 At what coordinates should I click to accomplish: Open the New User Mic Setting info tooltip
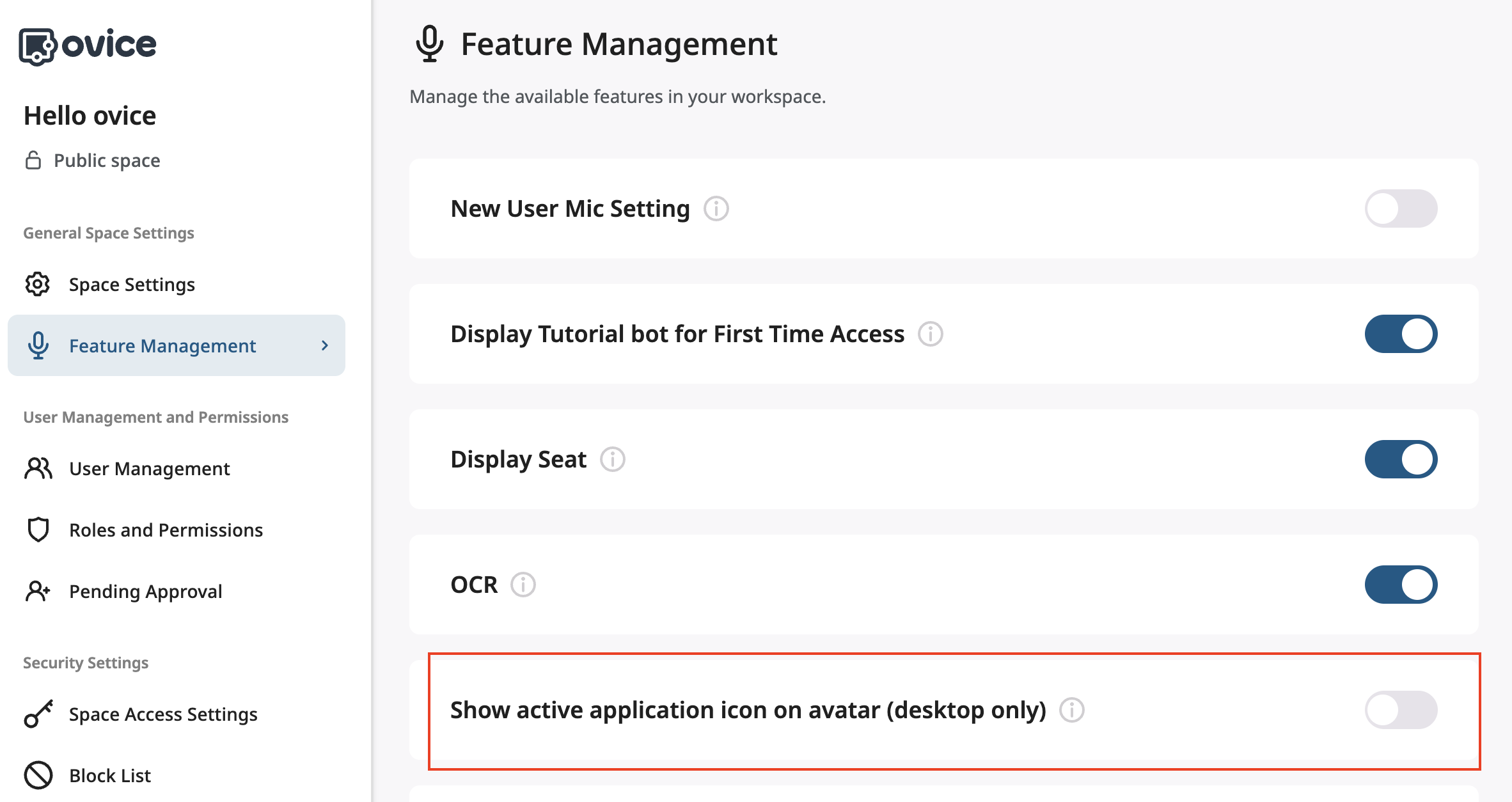click(716, 208)
